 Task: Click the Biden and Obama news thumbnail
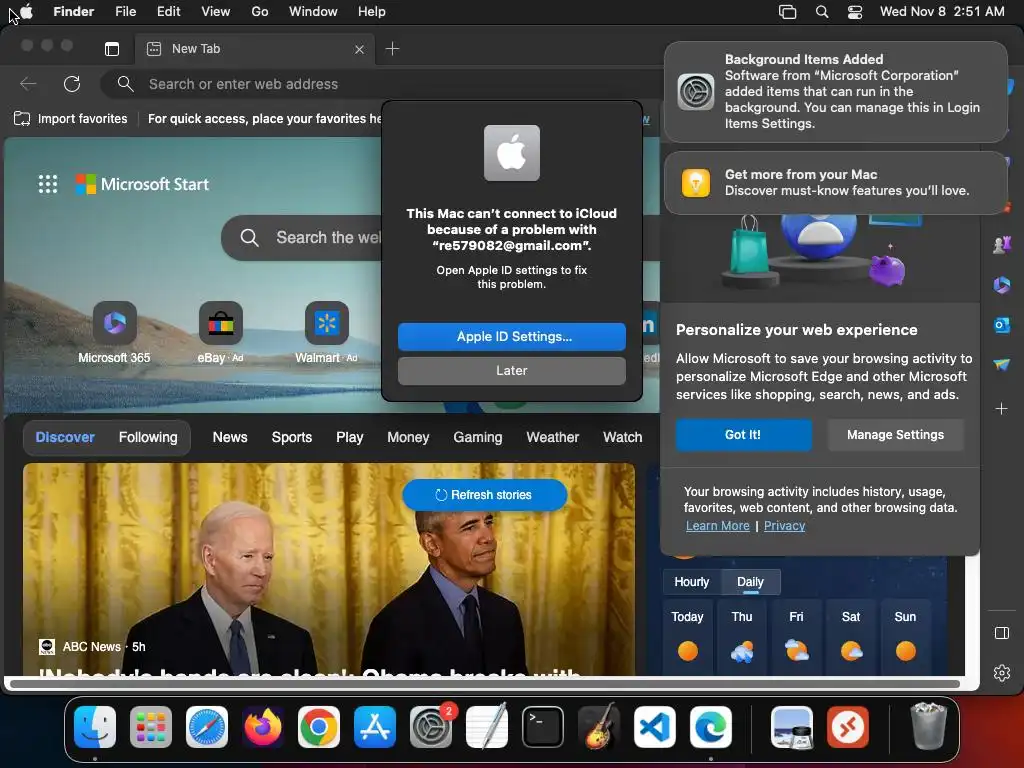[x=328, y=569]
